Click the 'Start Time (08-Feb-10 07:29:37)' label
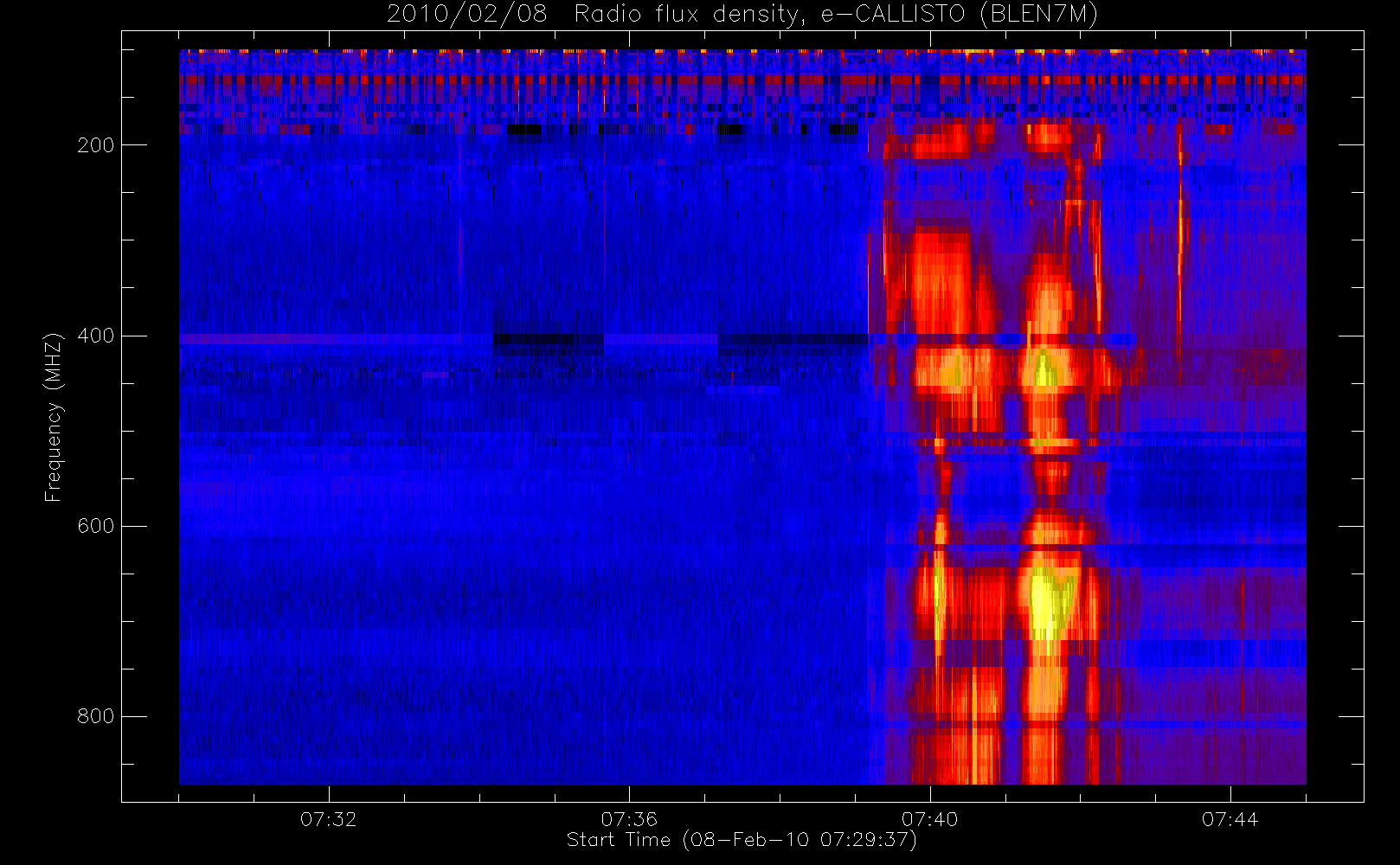This screenshot has width=1400, height=865. (x=742, y=840)
